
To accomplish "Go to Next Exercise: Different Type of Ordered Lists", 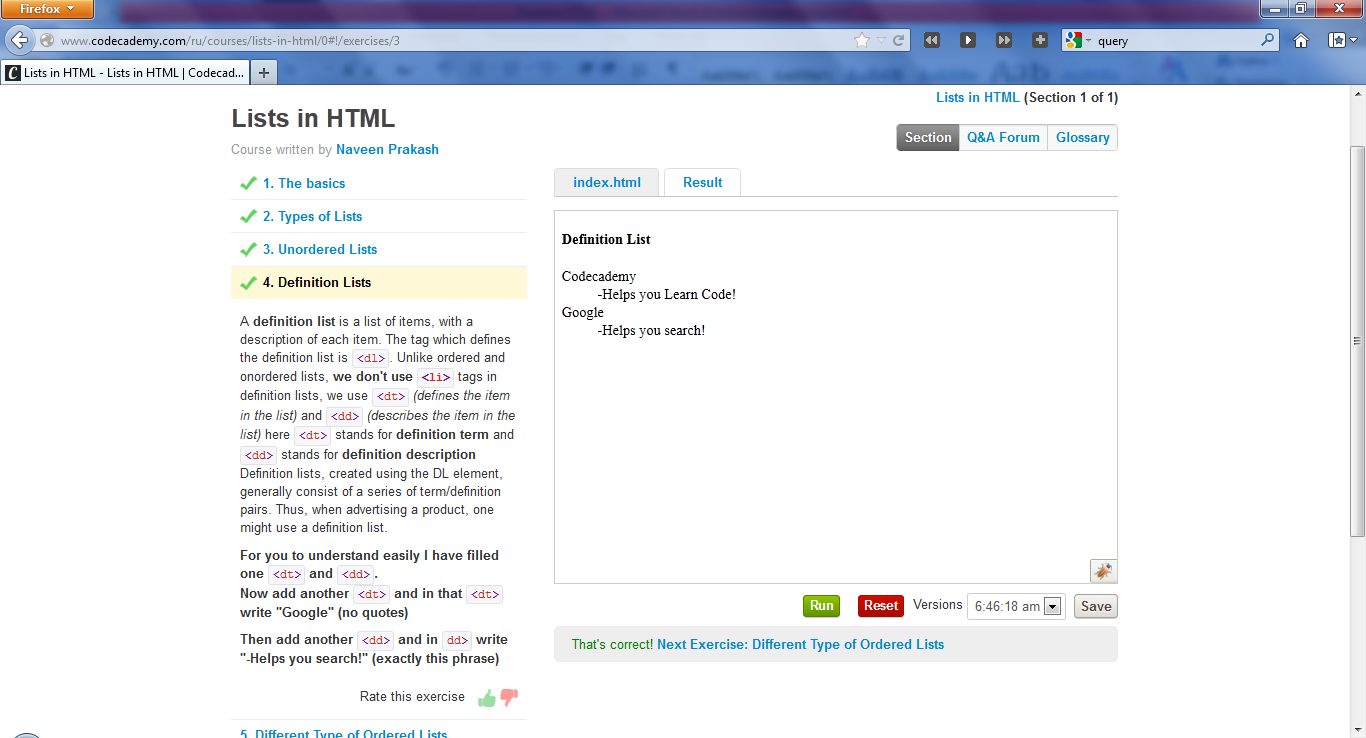I will (x=800, y=644).
